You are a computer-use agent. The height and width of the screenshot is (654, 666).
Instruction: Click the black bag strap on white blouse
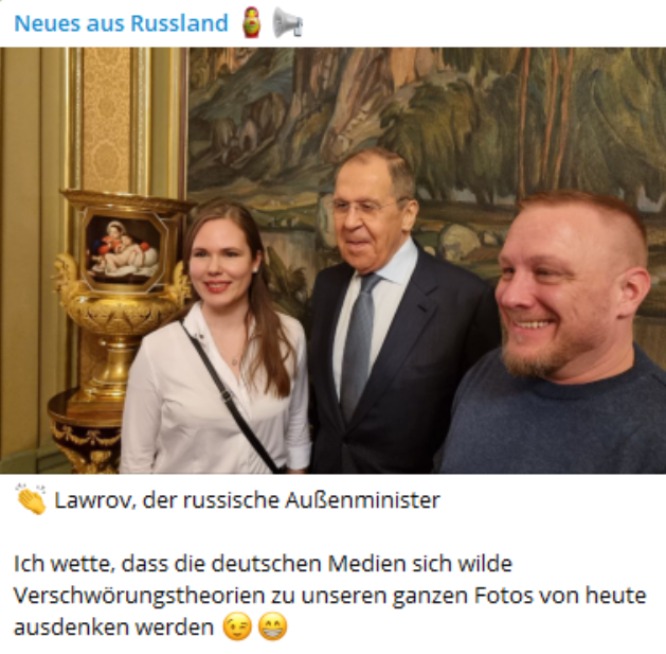pyautogui.click(x=231, y=397)
